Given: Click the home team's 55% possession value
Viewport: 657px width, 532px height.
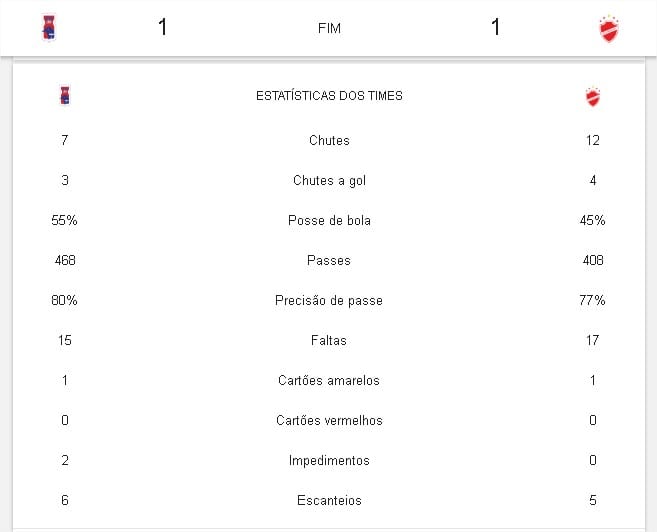Looking at the screenshot, I should 65,220.
